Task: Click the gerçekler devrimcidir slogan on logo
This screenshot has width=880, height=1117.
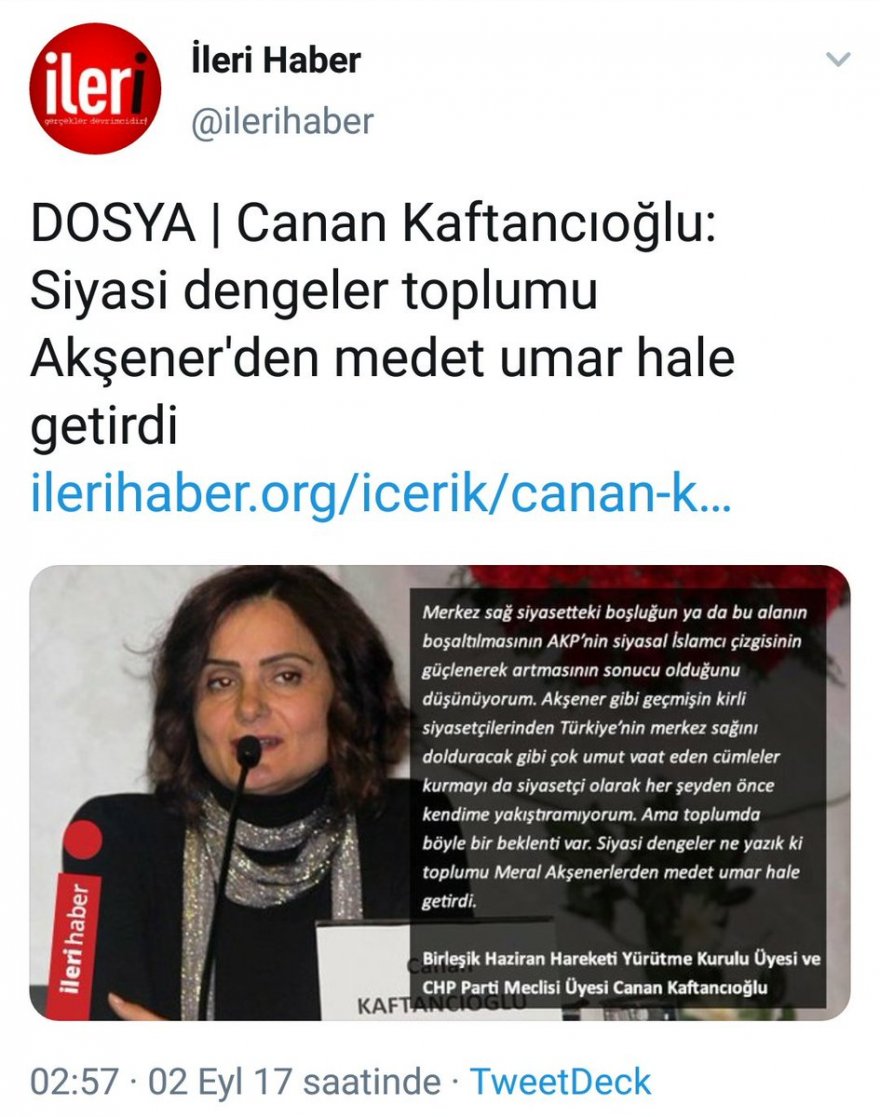Action: click(x=95, y=121)
